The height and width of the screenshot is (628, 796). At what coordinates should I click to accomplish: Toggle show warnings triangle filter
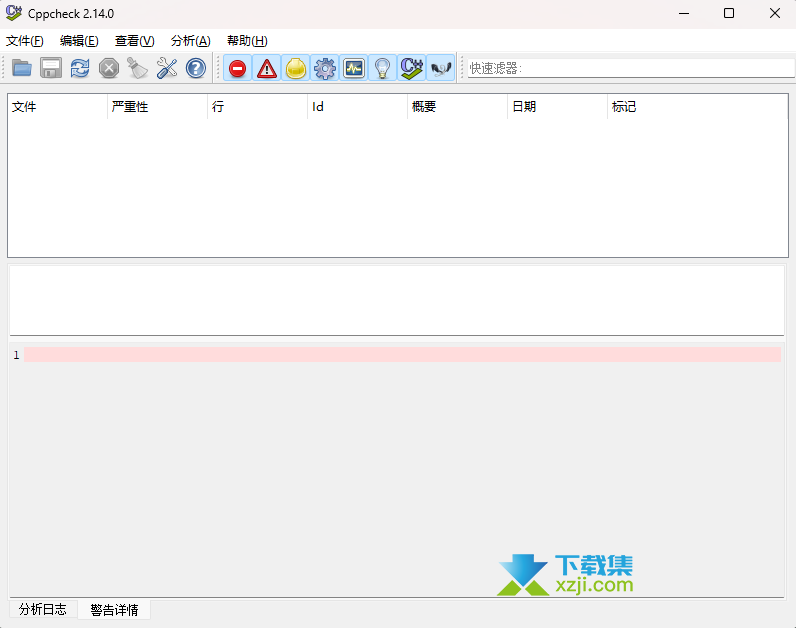click(267, 68)
